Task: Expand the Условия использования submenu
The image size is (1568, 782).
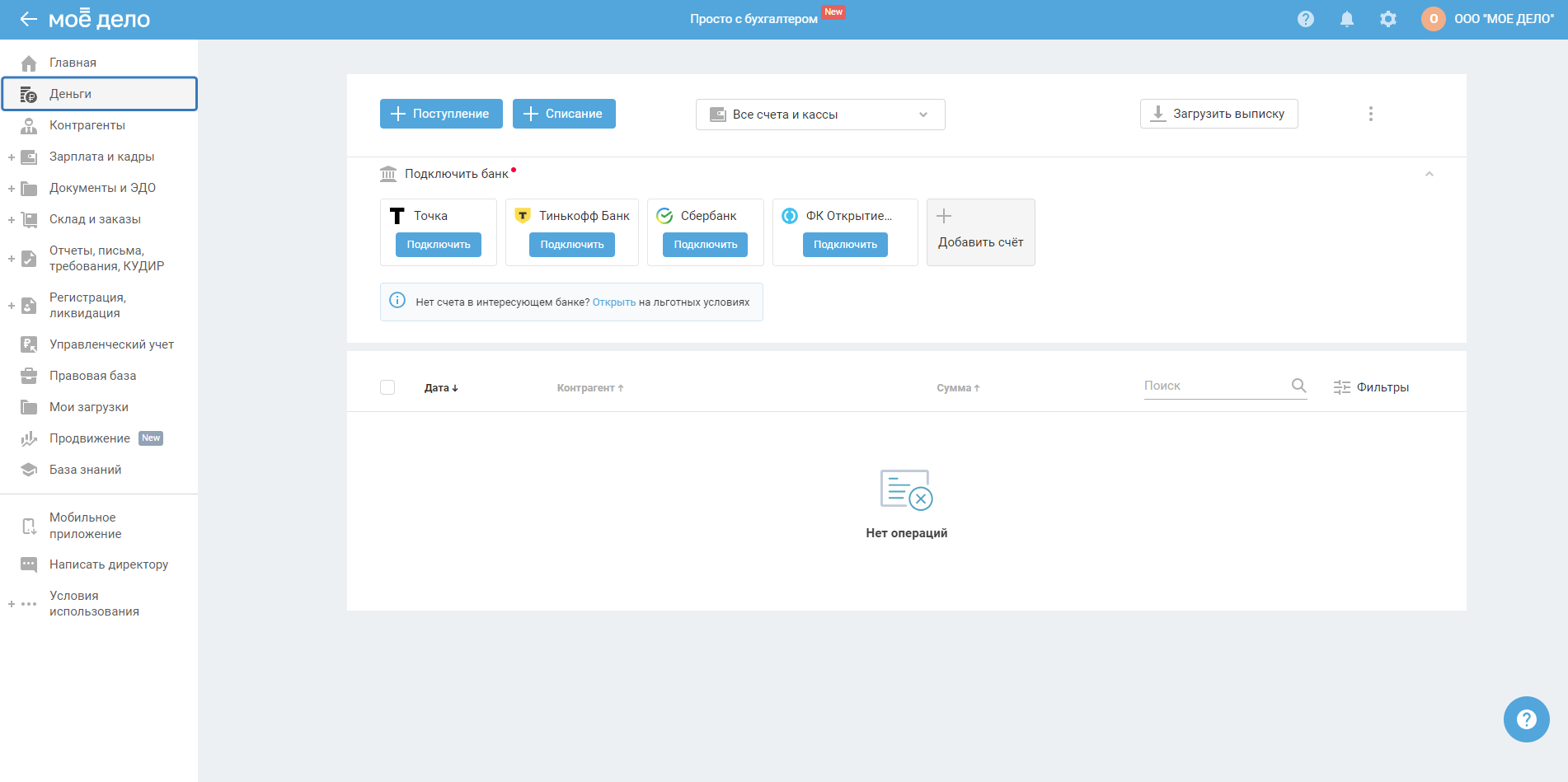Action: pyautogui.click(x=12, y=604)
